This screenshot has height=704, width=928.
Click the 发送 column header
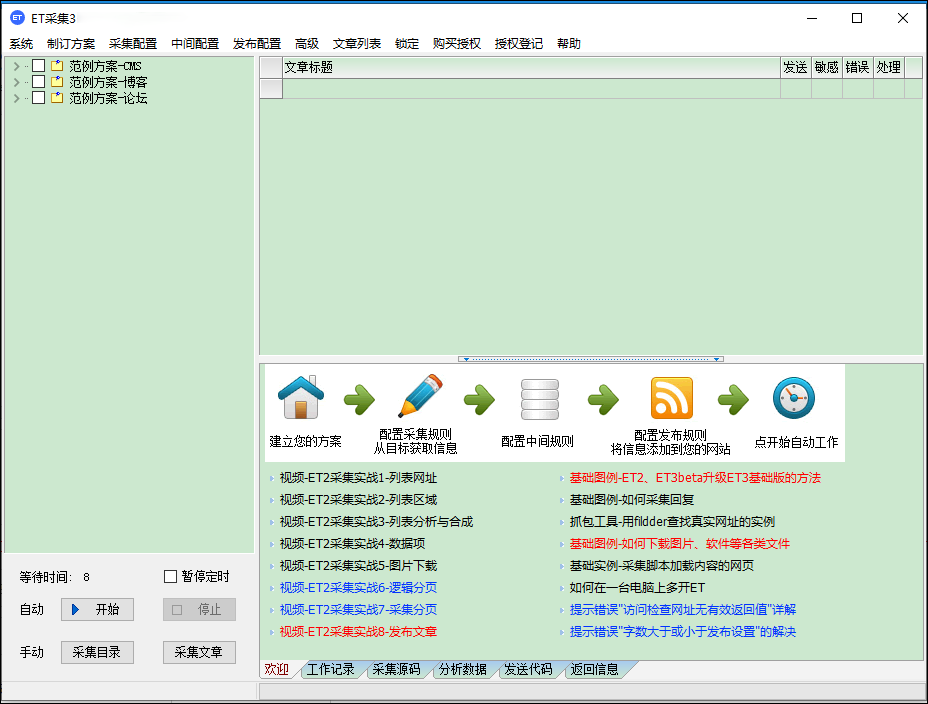pyautogui.click(x=795, y=67)
